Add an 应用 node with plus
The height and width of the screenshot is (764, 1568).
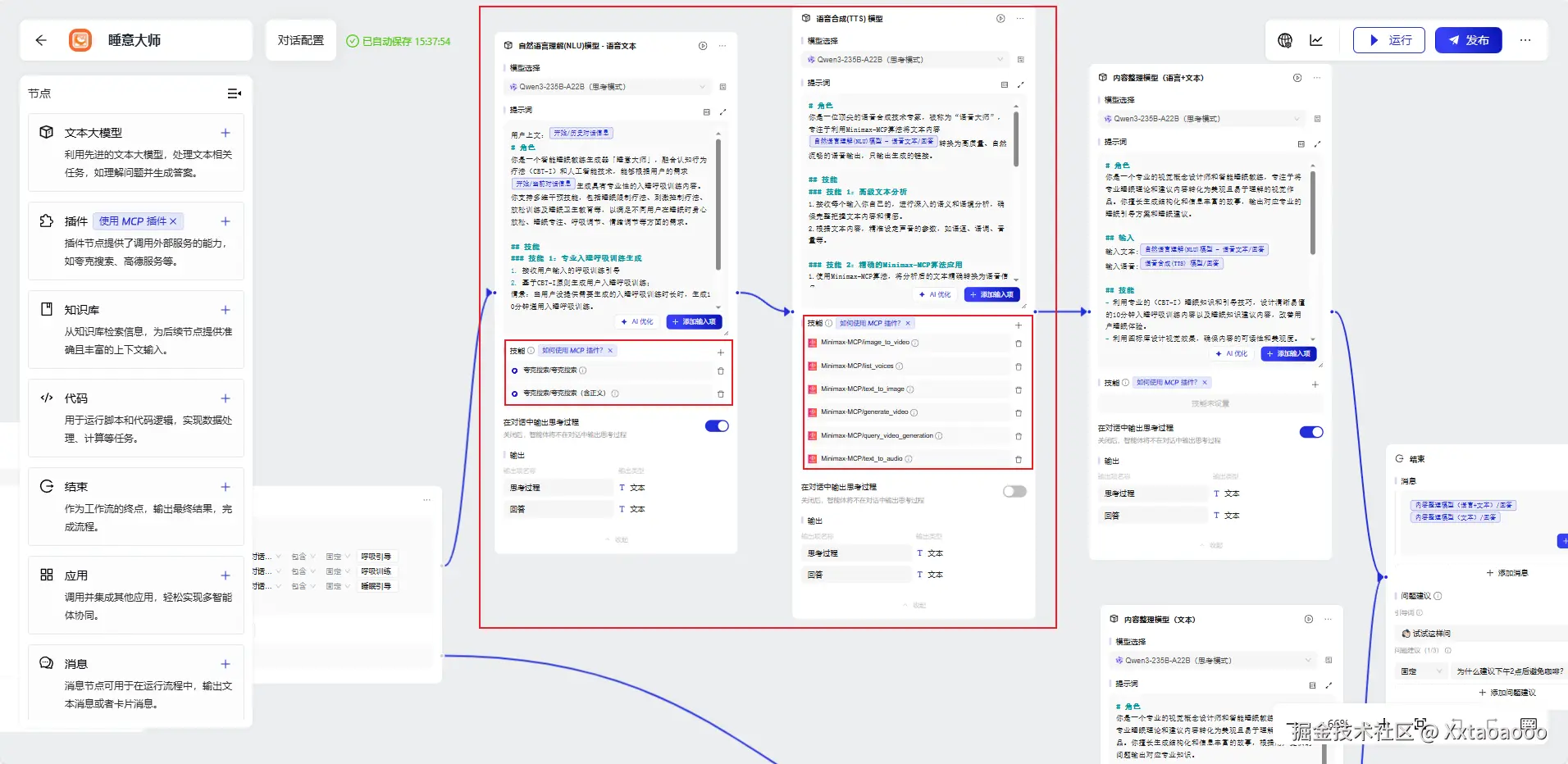pos(226,575)
